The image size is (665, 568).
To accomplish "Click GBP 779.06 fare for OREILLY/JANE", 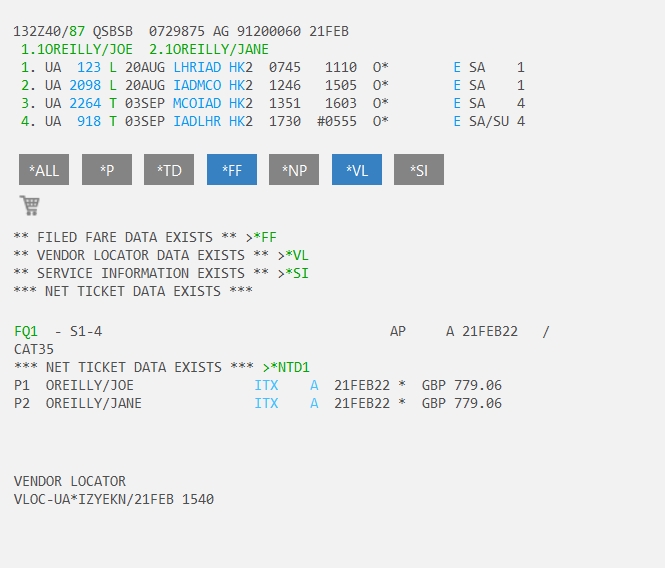I will 461,403.
